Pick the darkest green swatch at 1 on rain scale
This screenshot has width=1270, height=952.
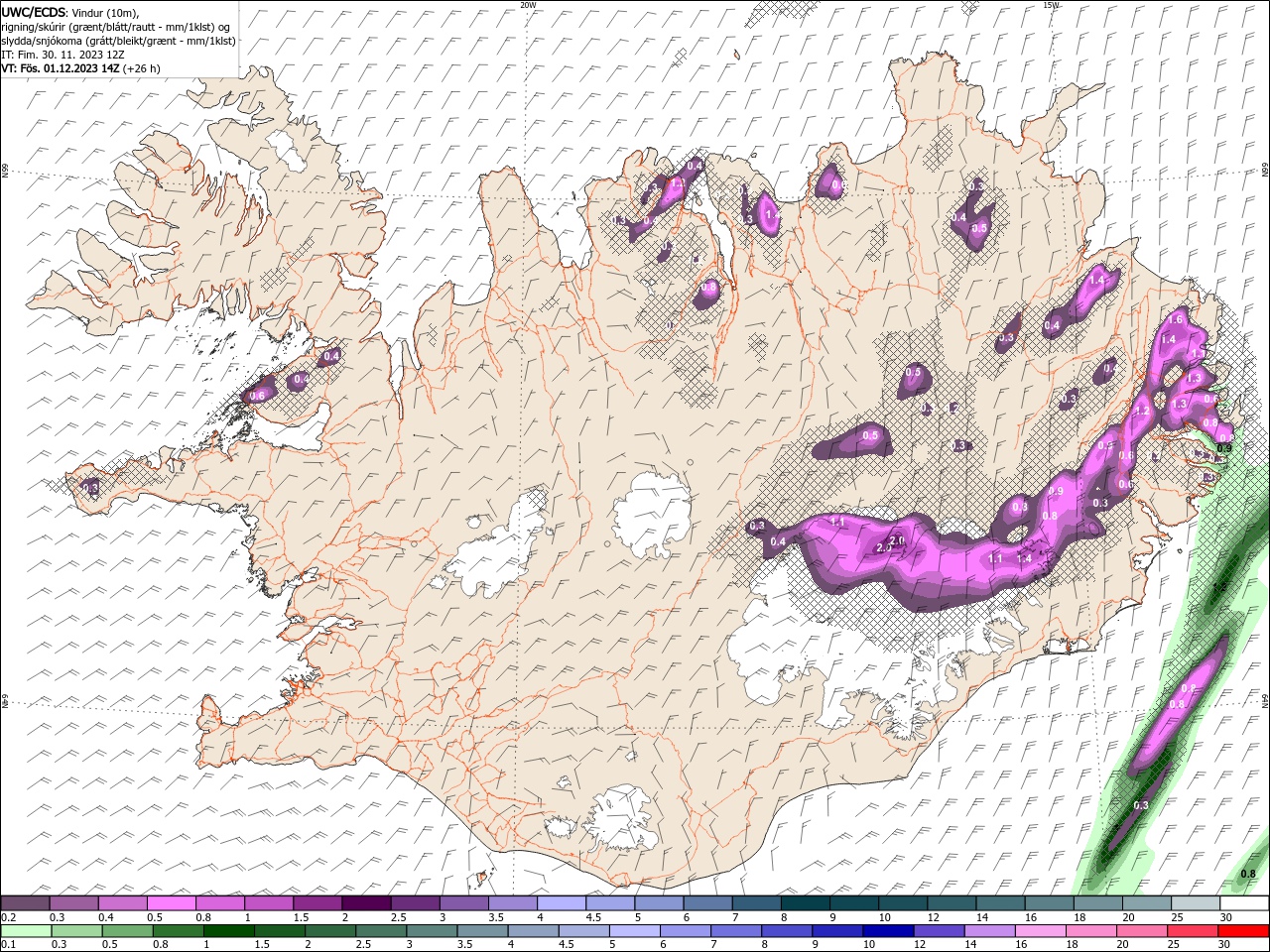[228, 930]
